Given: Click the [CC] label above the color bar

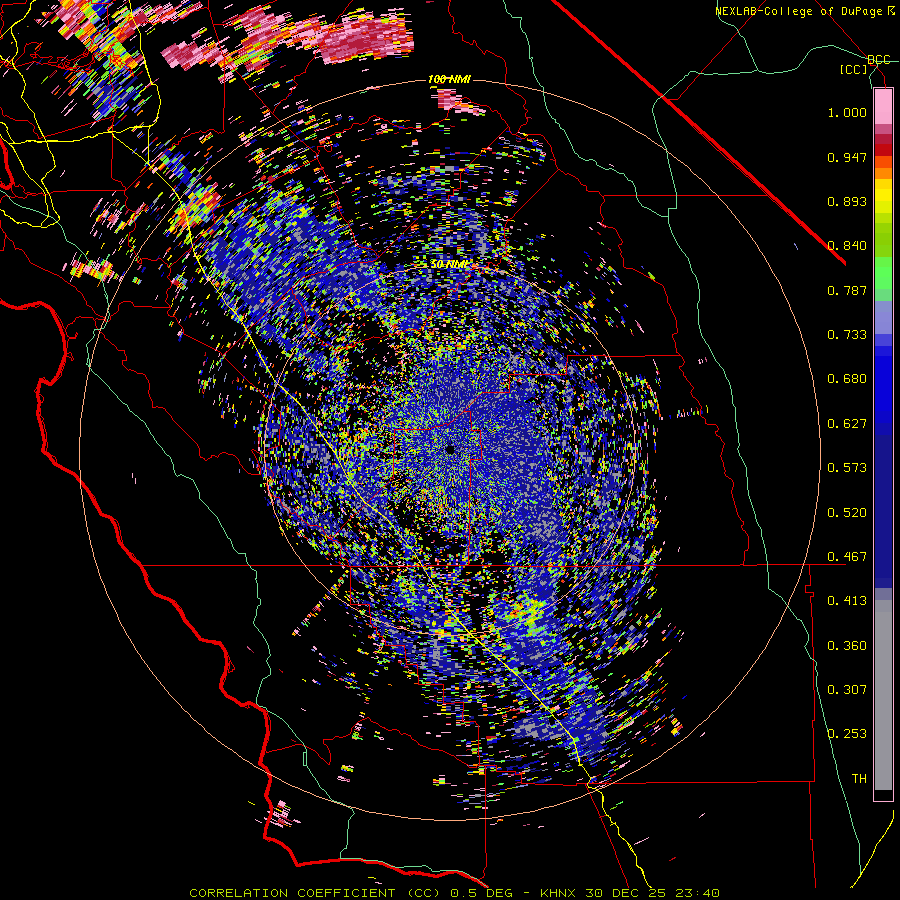Looking at the screenshot, I should 854,69.
